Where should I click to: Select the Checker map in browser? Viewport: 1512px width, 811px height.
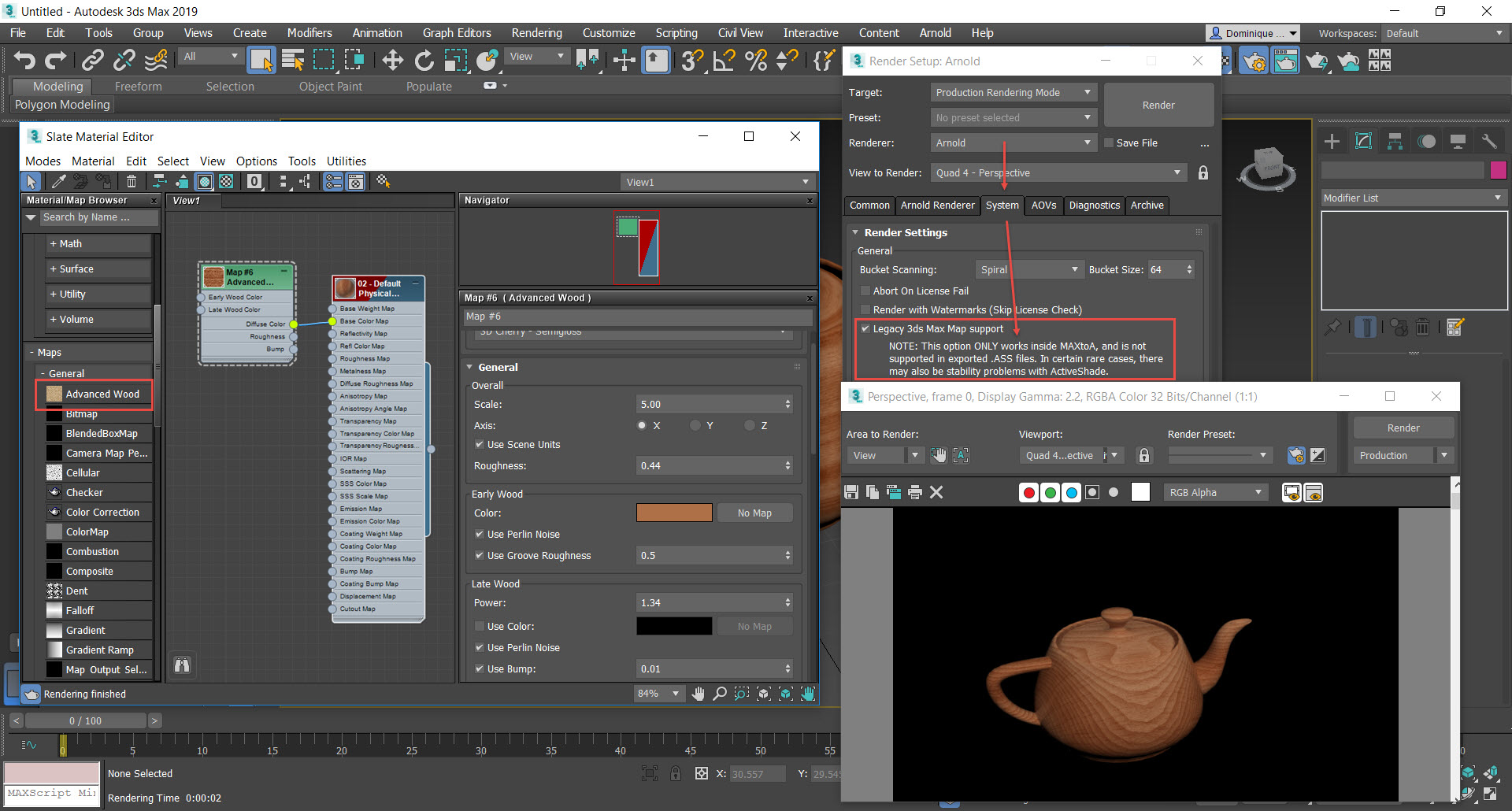(x=98, y=493)
